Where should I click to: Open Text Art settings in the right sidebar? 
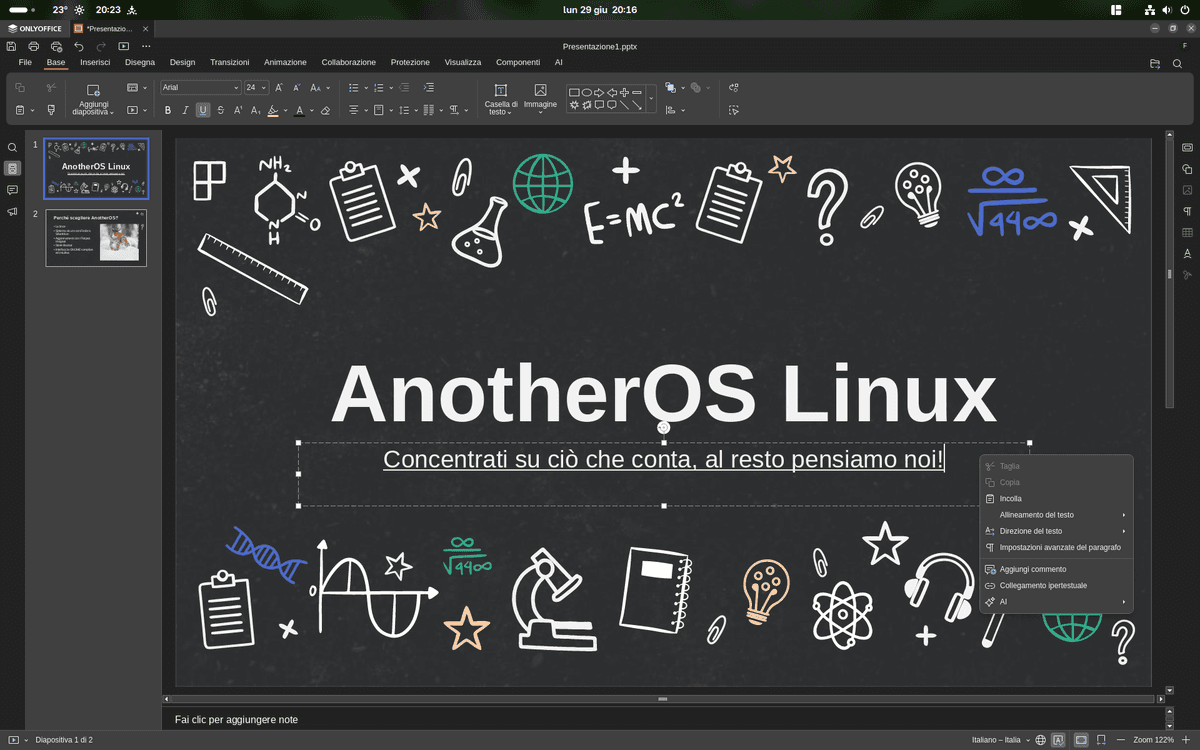(1187, 253)
